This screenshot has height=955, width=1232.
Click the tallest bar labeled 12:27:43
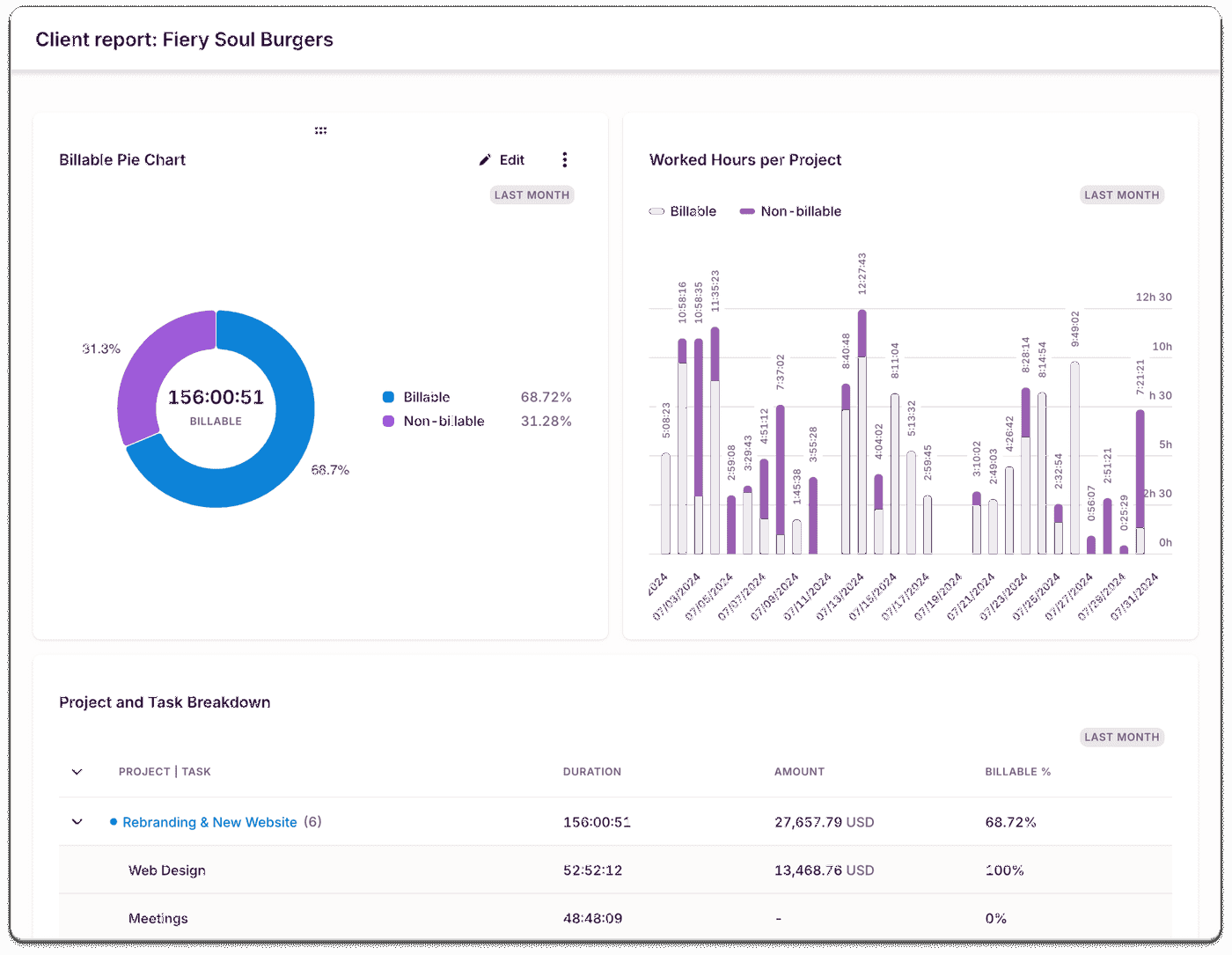click(862, 440)
